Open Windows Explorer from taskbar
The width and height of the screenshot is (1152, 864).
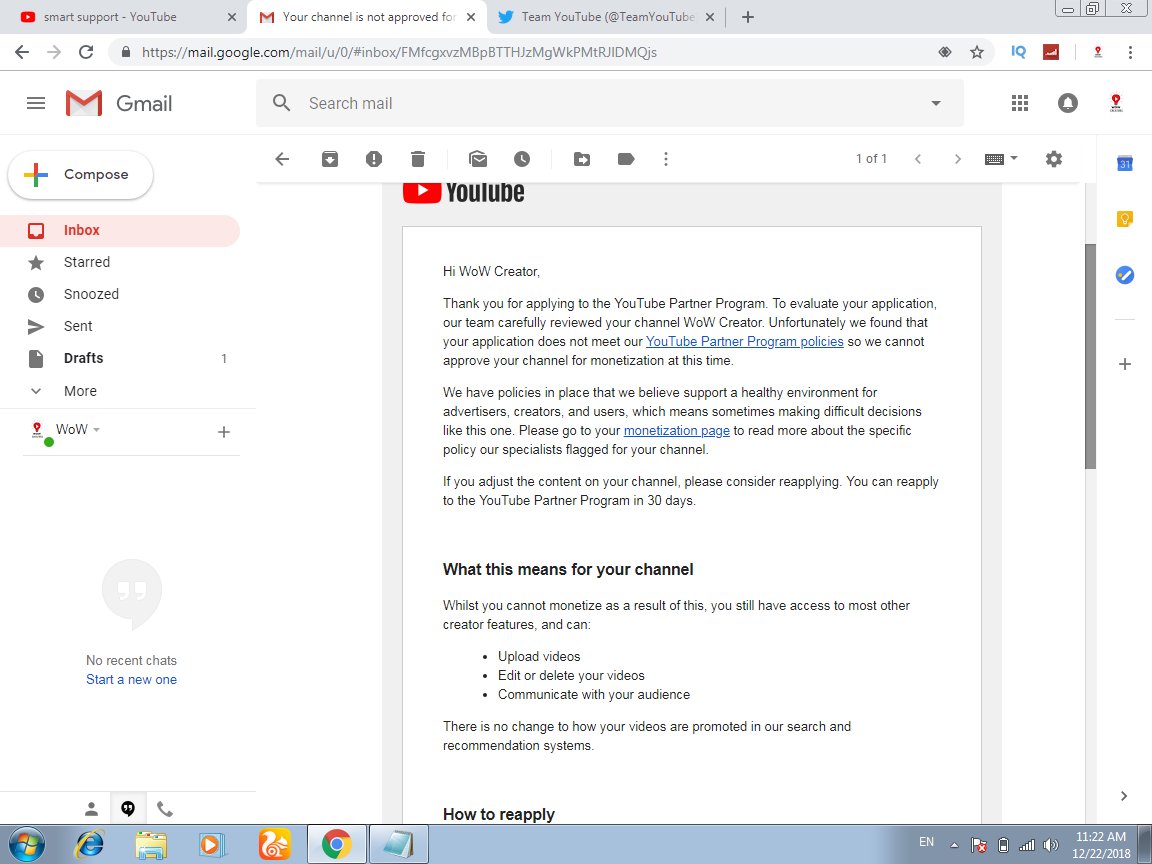click(151, 845)
